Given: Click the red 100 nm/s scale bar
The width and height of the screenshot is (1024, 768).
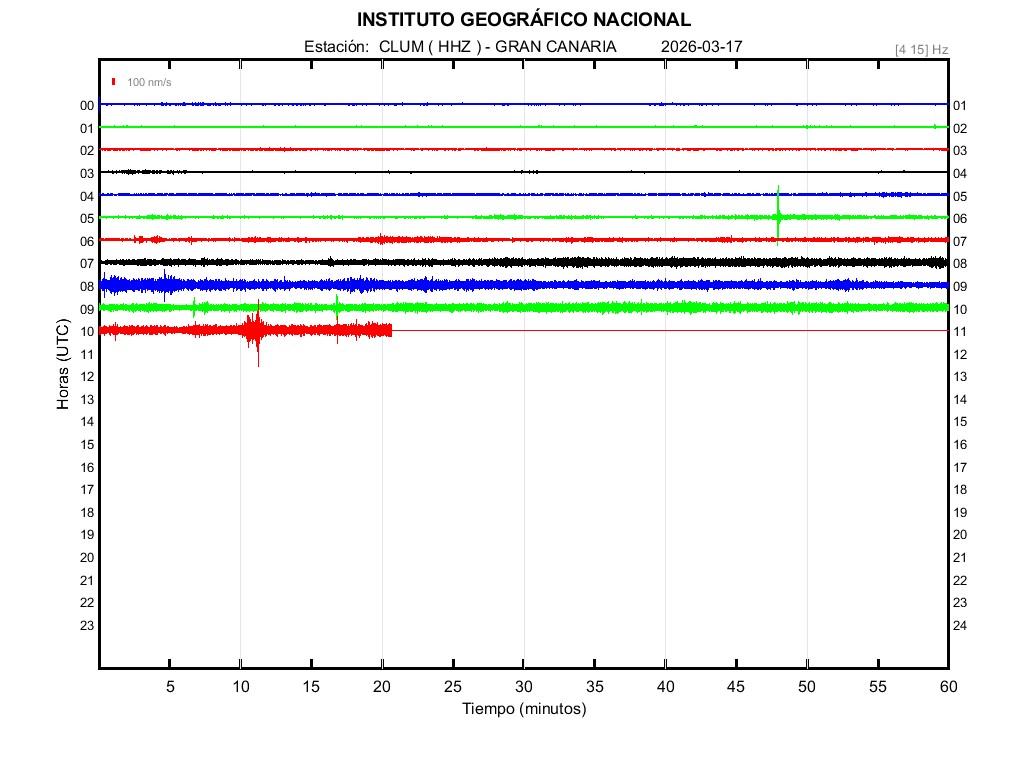Looking at the screenshot, I should tap(114, 81).
